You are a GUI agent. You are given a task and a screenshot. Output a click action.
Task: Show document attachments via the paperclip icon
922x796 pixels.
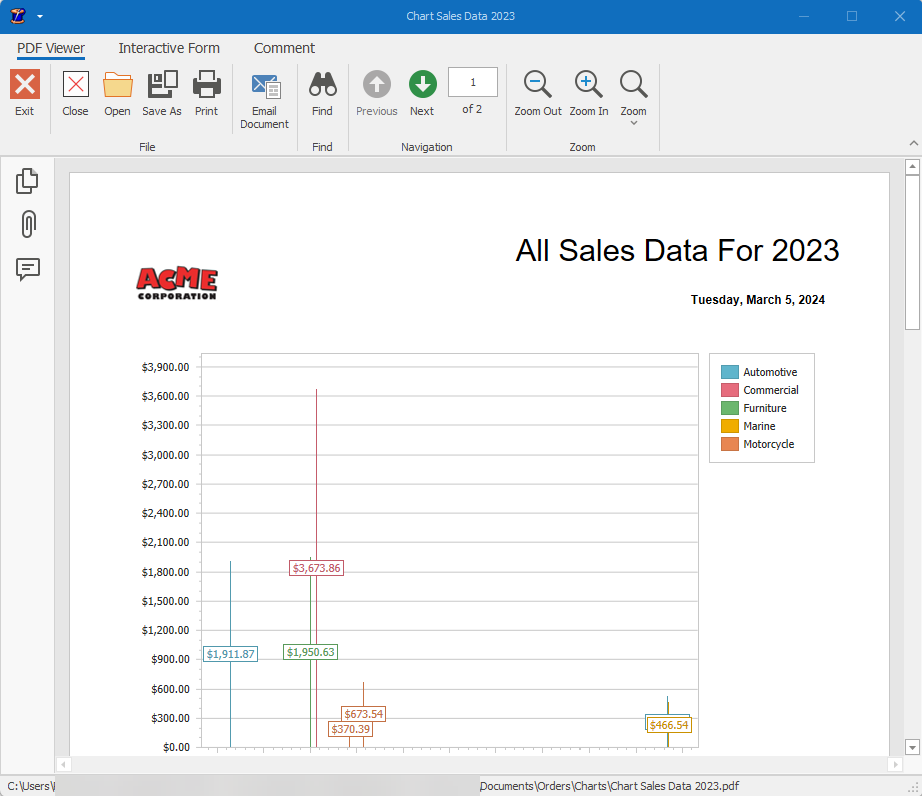click(x=27, y=225)
